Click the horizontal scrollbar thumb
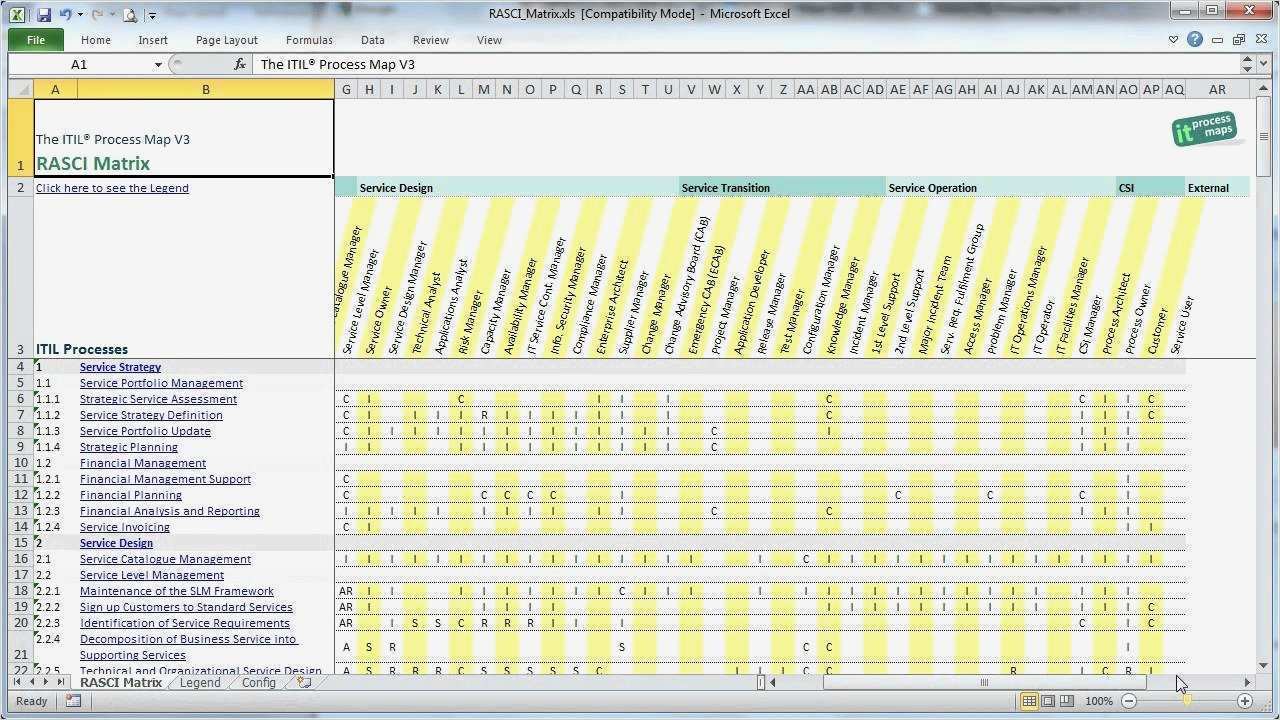Screen dimensions: 1280x720 tap(984, 683)
